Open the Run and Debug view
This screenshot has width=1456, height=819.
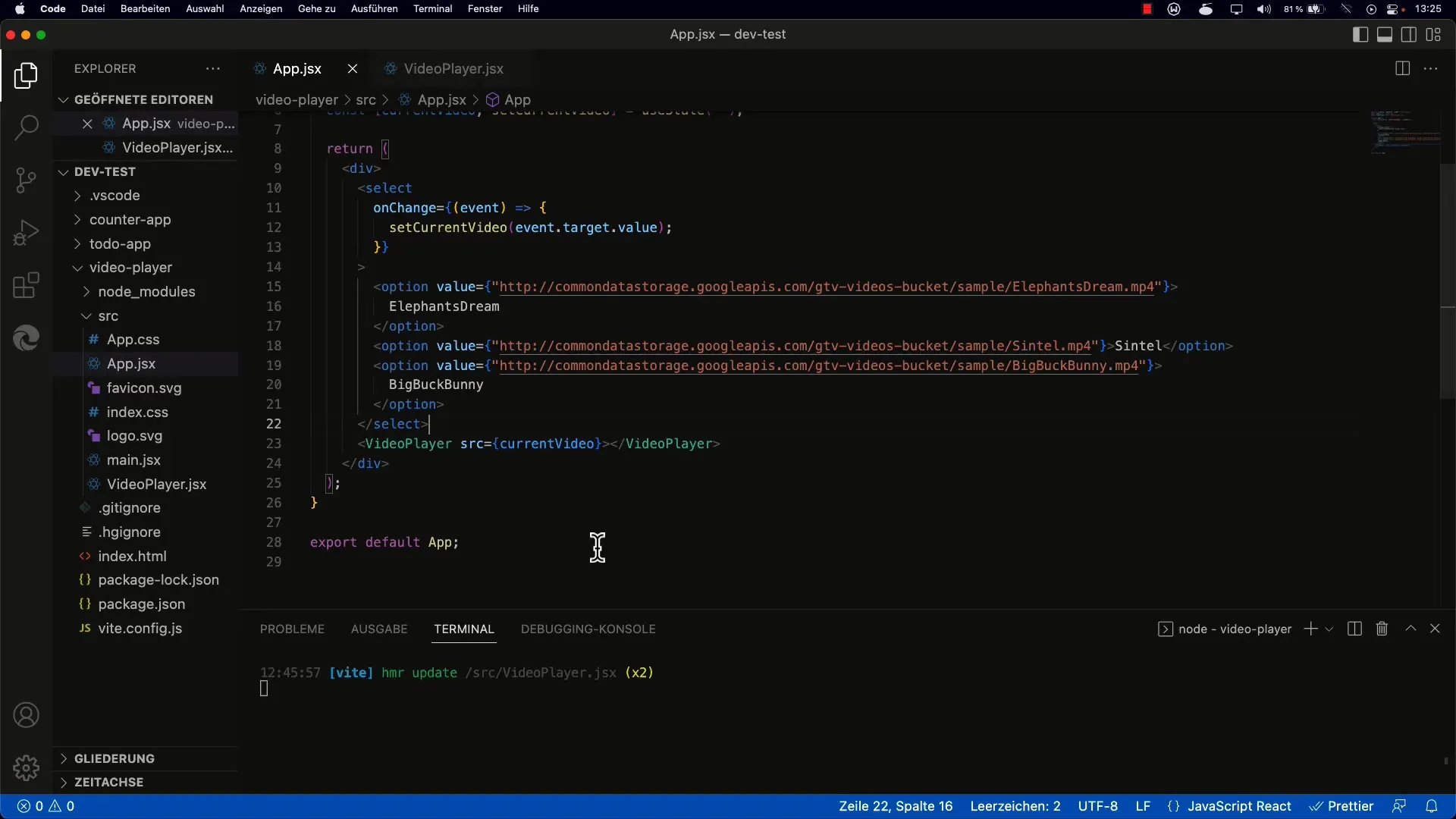(26, 233)
